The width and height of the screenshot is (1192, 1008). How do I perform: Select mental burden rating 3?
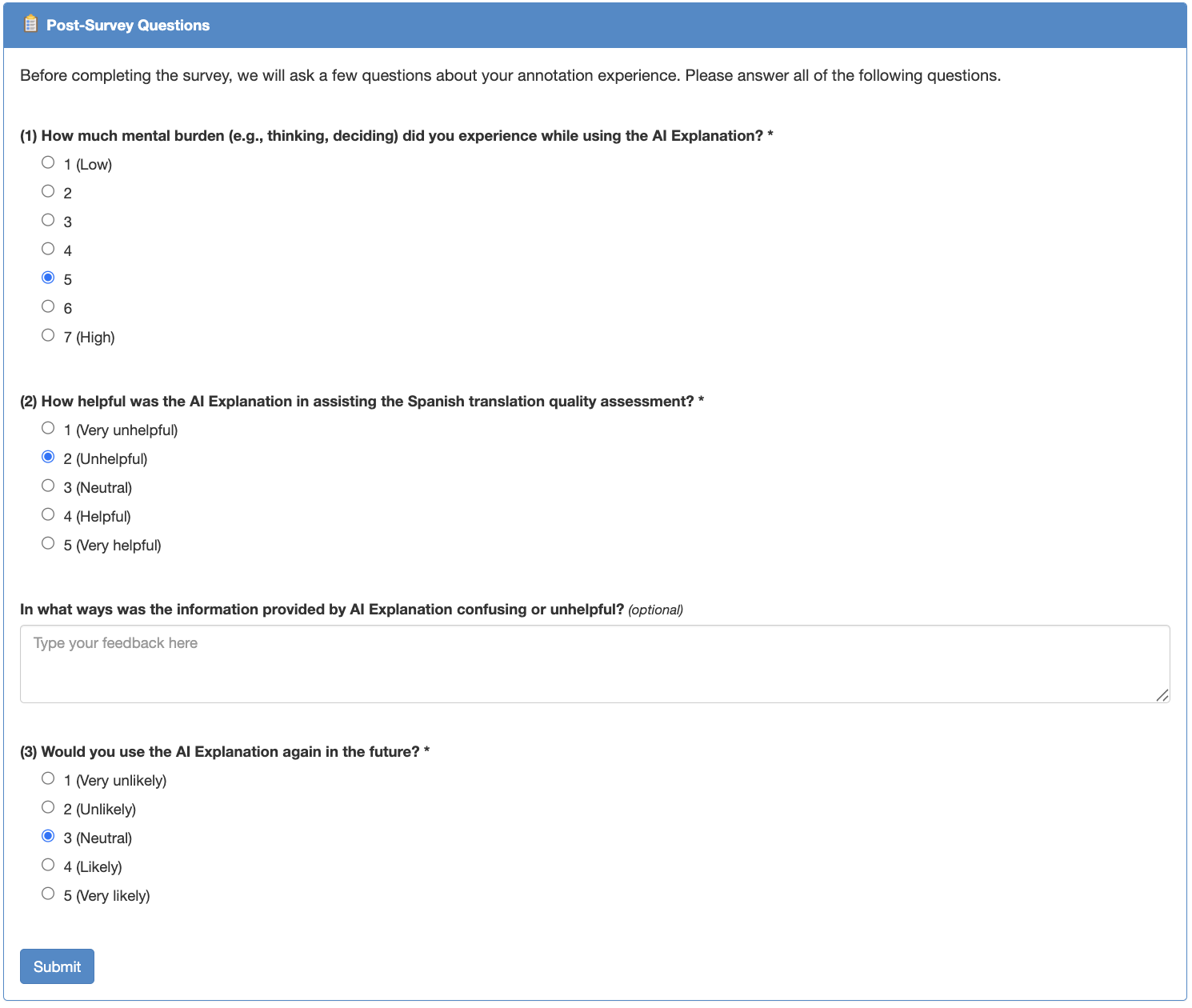tap(48, 221)
